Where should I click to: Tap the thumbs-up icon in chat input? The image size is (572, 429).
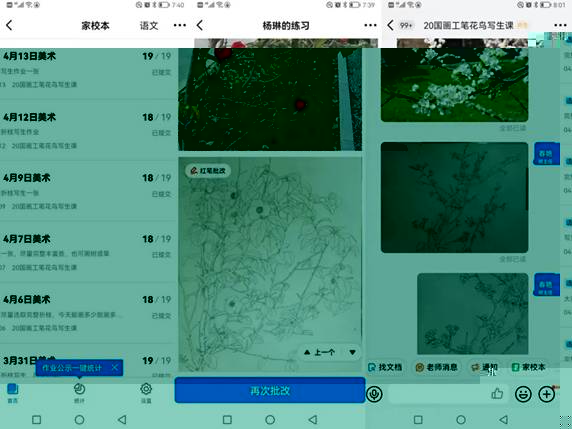[497, 394]
